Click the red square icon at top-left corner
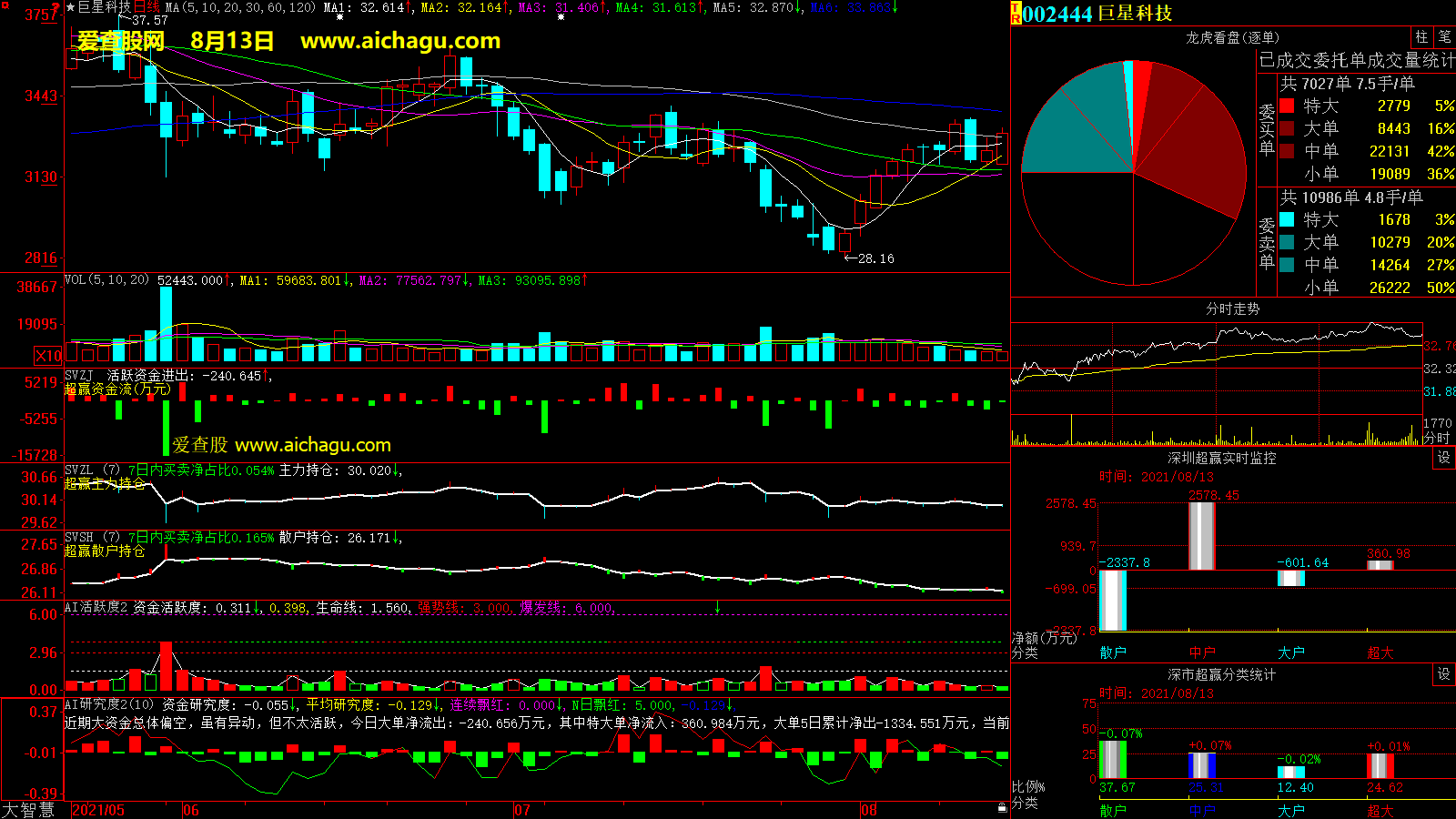 [x=5, y=5]
